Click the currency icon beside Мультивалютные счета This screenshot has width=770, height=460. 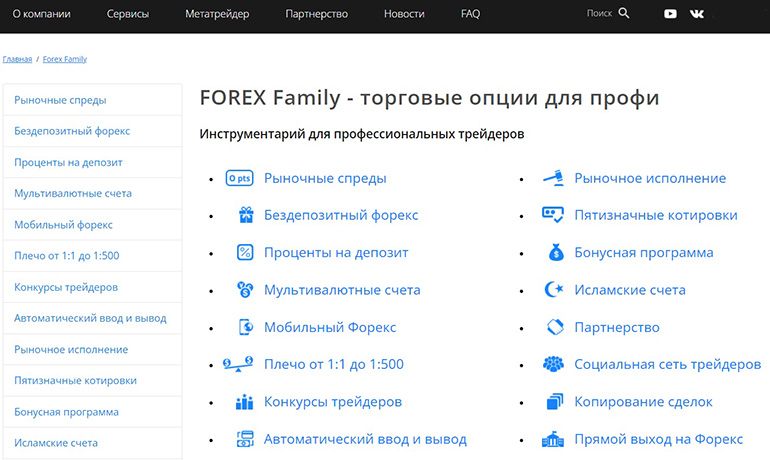pyautogui.click(x=245, y=290)
